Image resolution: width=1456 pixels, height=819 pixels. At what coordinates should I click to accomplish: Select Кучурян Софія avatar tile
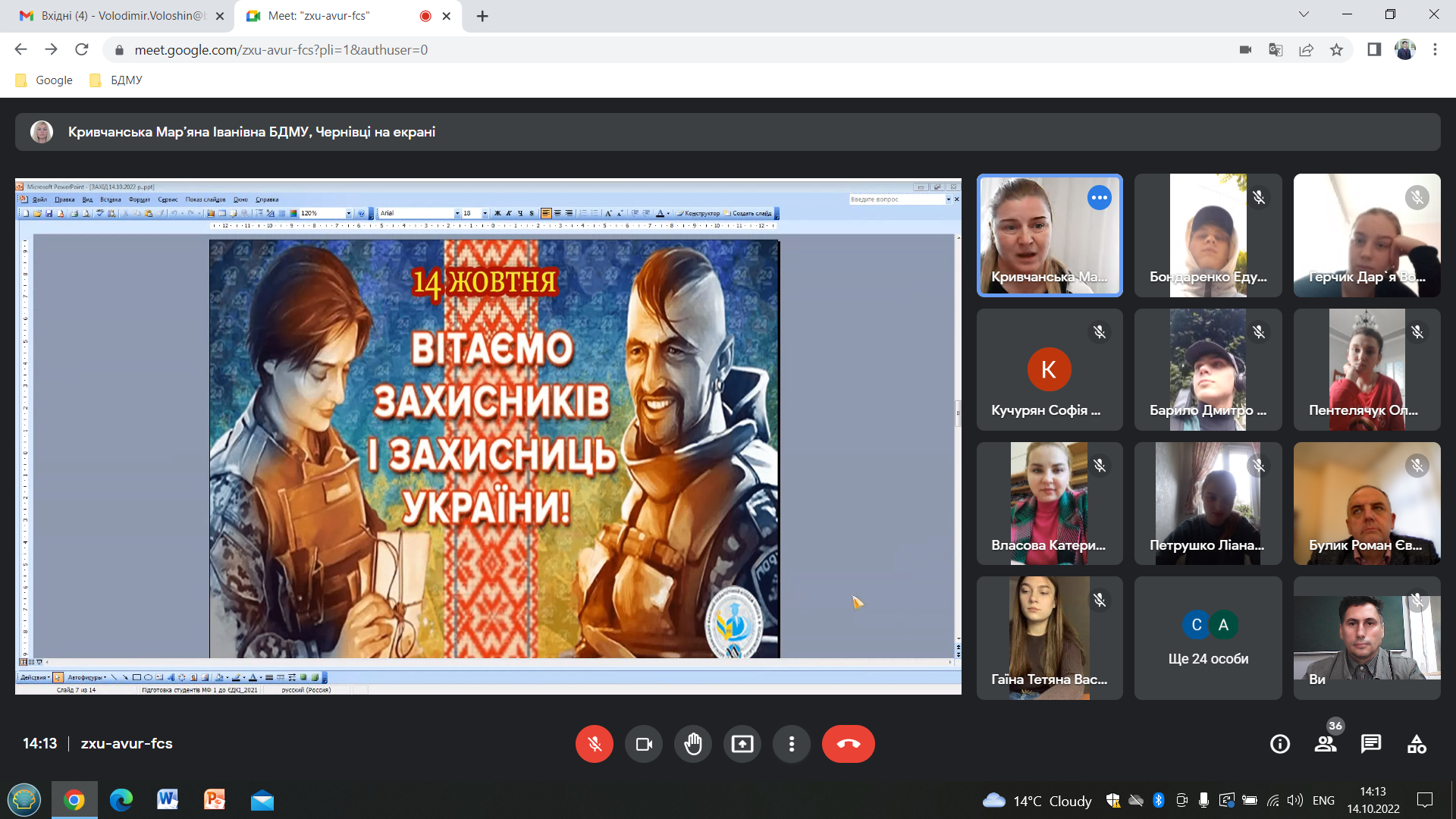[x=1050, y=369]
